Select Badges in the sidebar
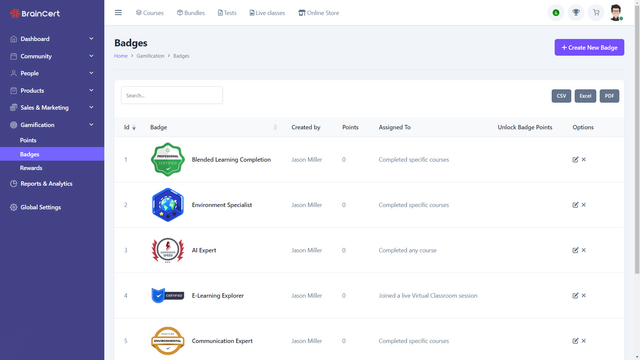Image resolution: width=640 pixels, height=360 pixels. pyautogui.click(x=52, y=154)
